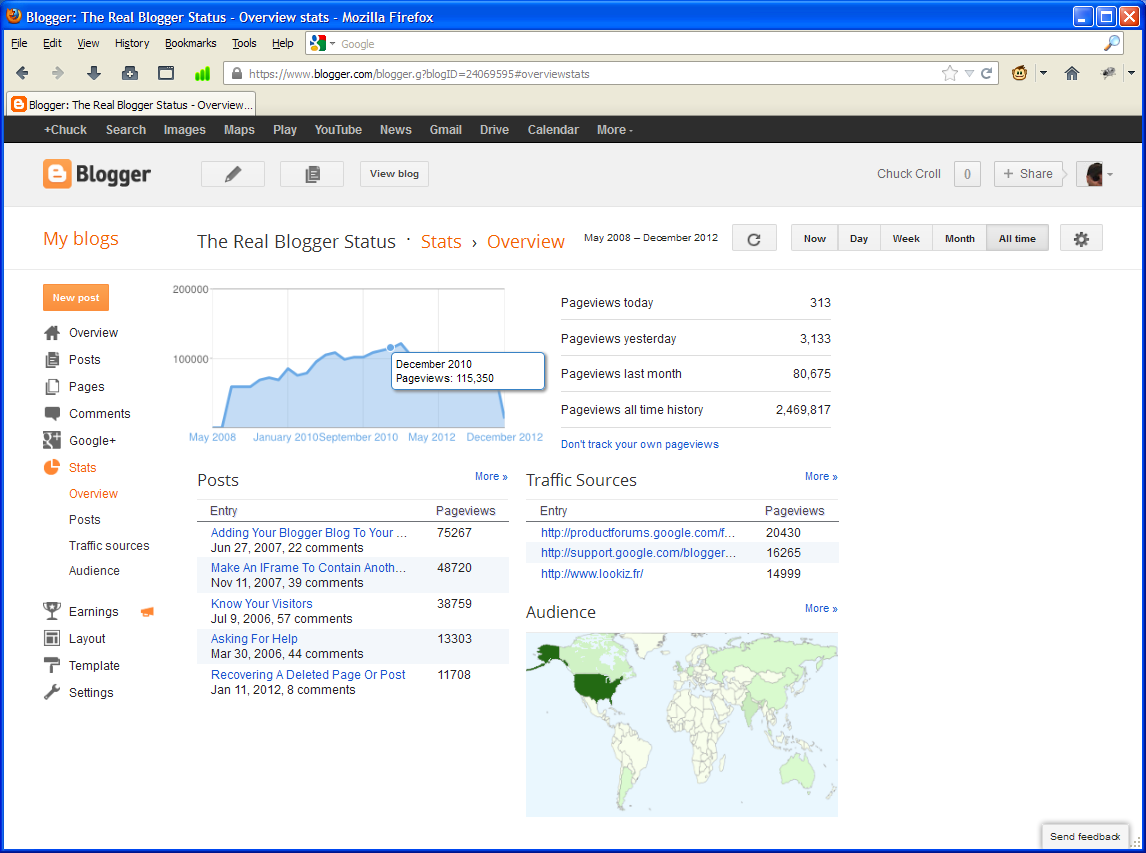Click the Layout icon in sidebar
This screenshot has height=853, width=1146.
click(52, 638)
